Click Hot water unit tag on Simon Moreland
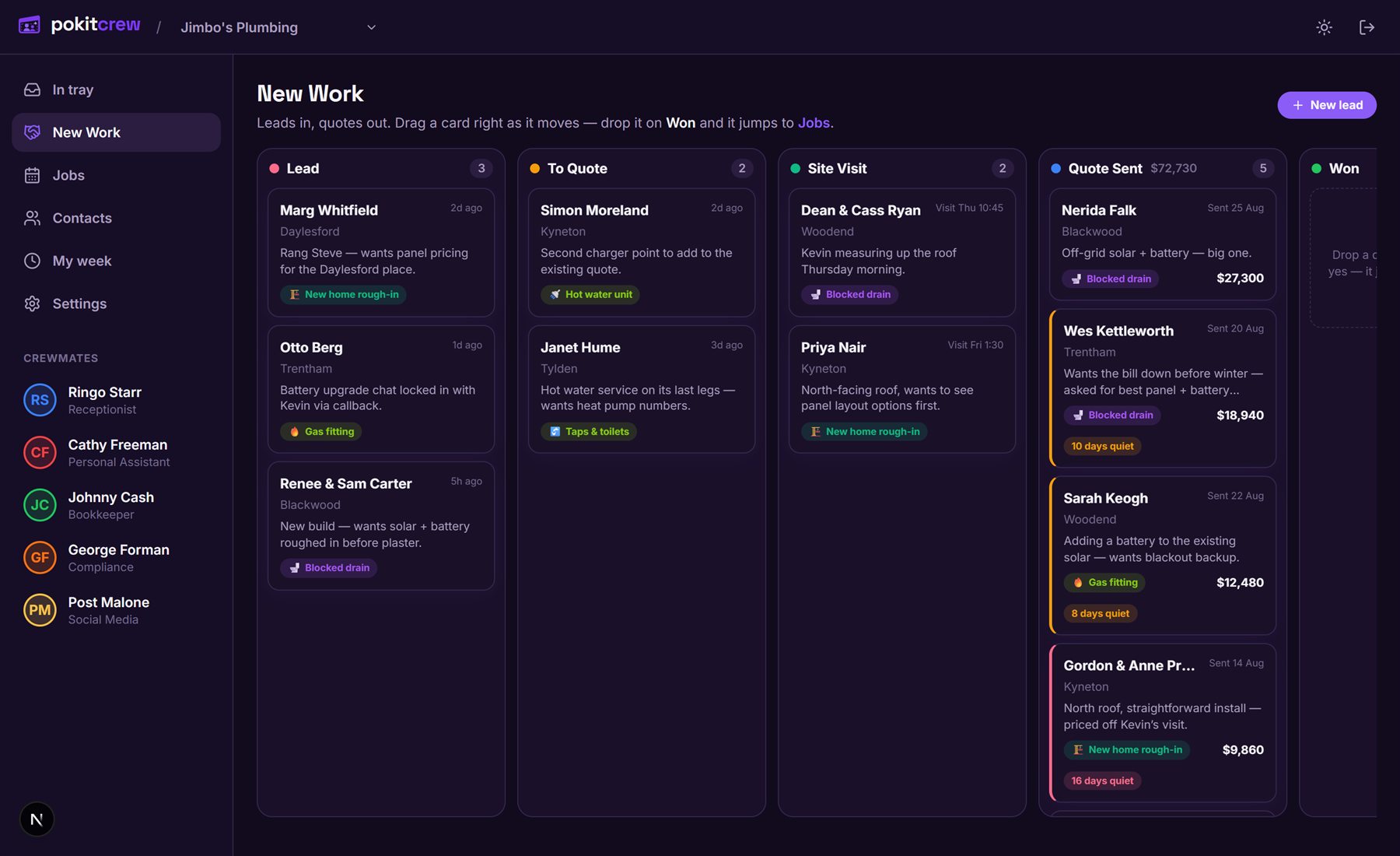The height and width of the screenshot is (856, 1400). (590, 294)
